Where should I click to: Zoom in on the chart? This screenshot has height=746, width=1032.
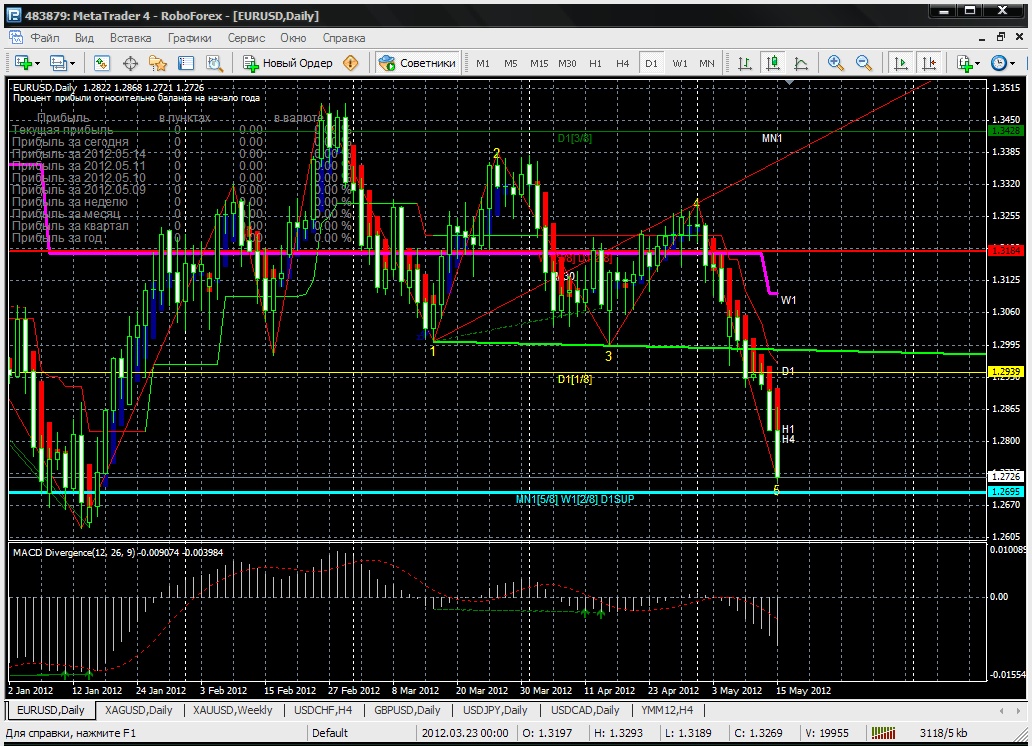point(835,63)
